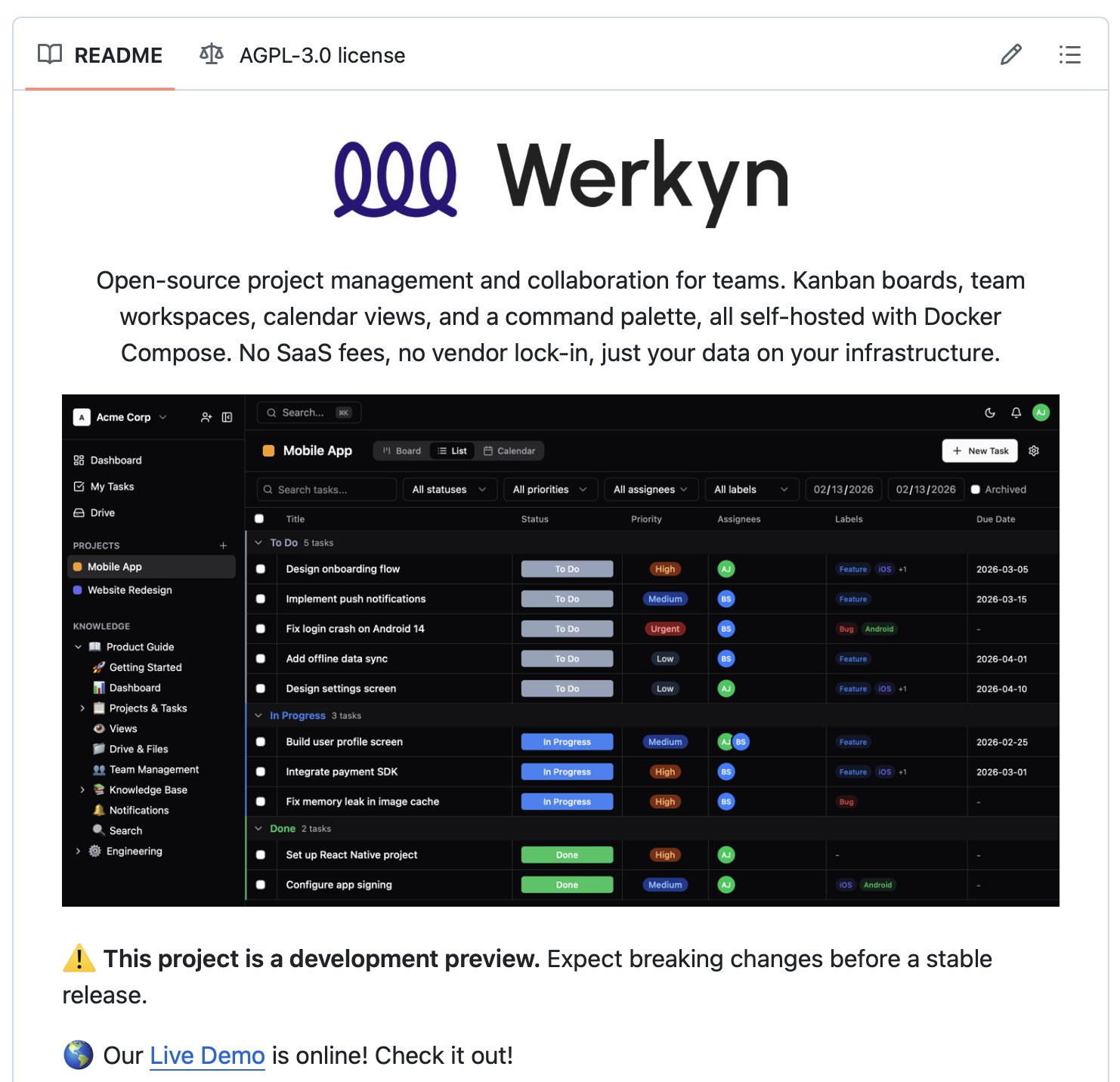This screenshot has height=1082, width=1120.
Task: Click the invite member icon beside Acme Corp
Action: 206,417
